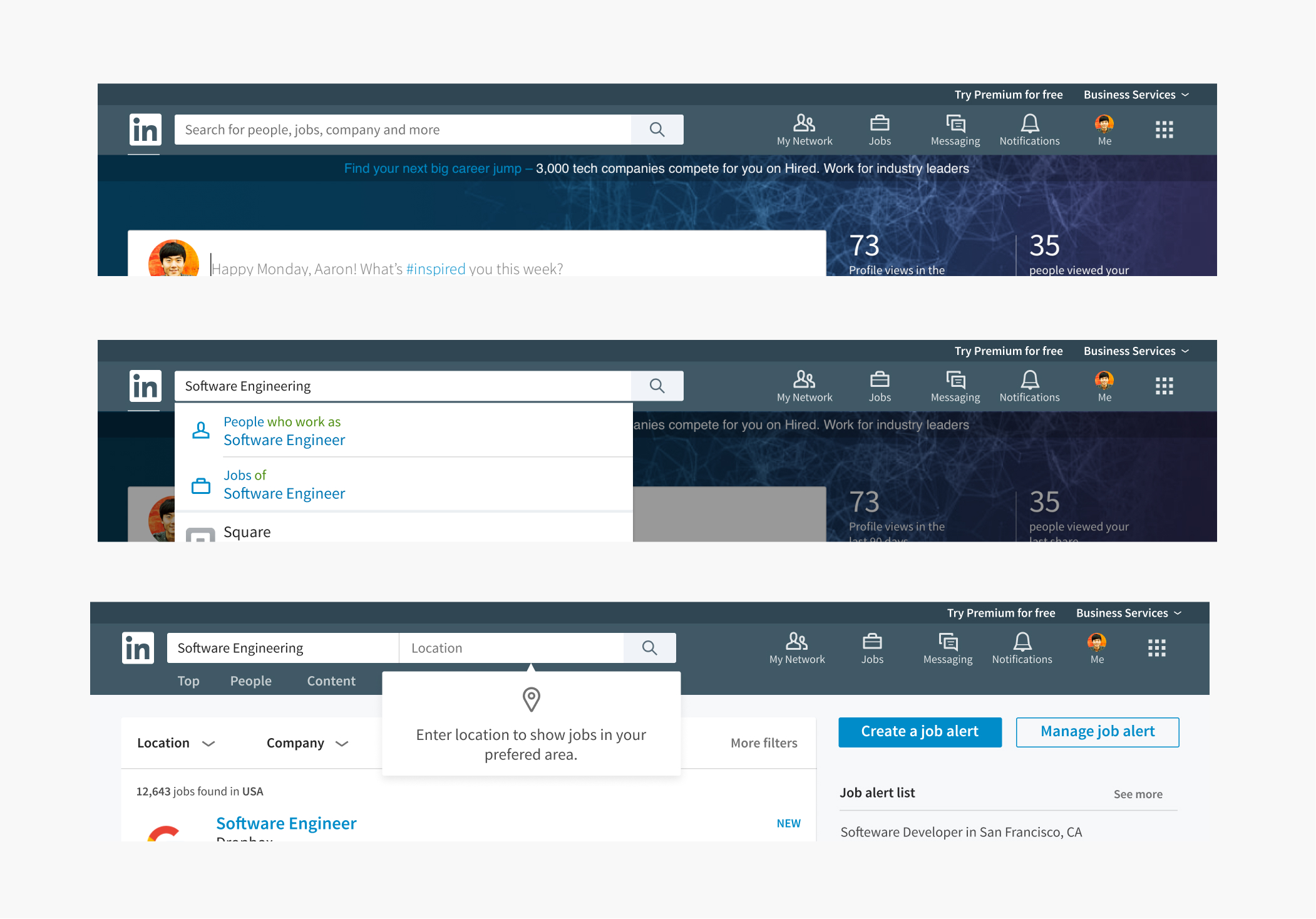Switch to the People search tab
The image size is (1316, 919).
[250, 680]
